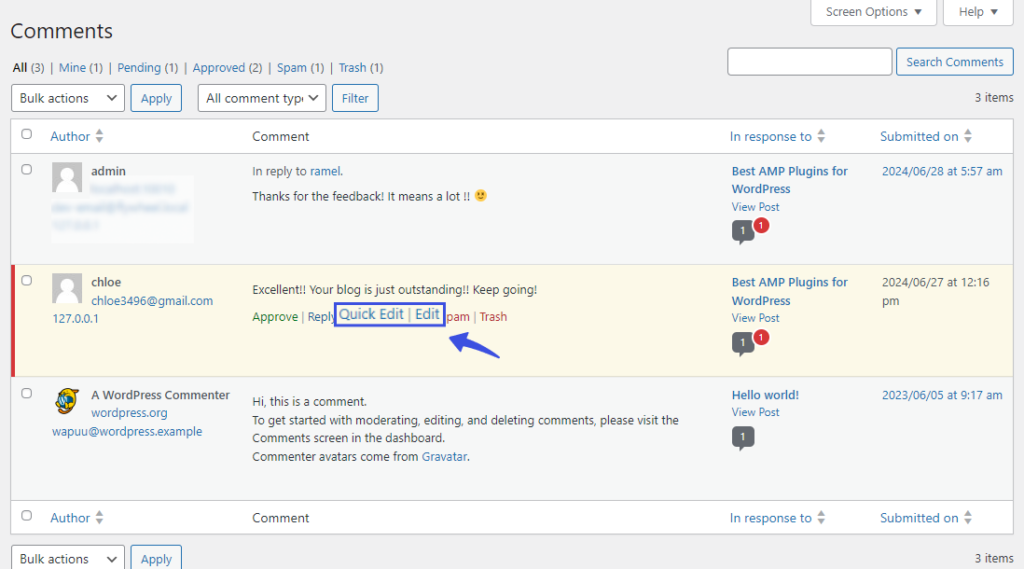Image resolution: width=1024 pixels, height=569 pixels.
Task: Click View Post in admin's row
Action: click(x=756, y=207)
